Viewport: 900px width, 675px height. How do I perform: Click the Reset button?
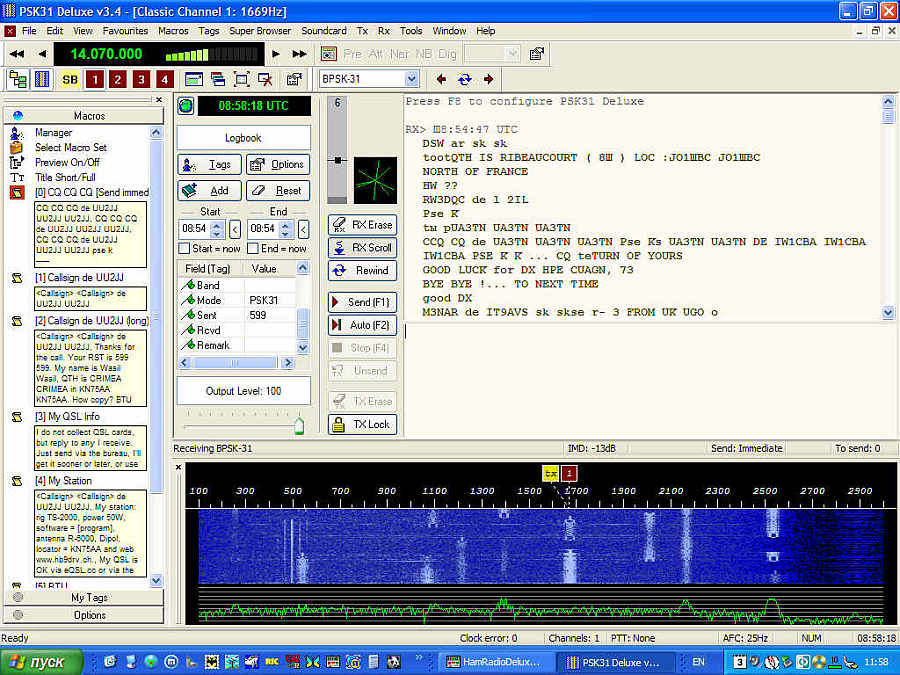click(x=278, y=191)
